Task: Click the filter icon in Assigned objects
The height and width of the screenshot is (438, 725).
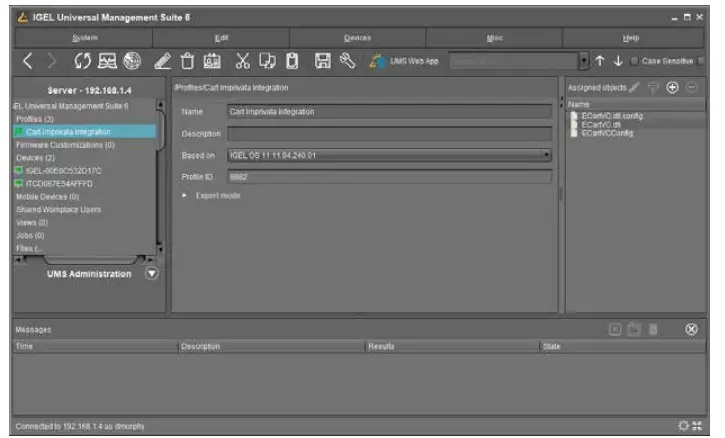Action: coord(652,87)
